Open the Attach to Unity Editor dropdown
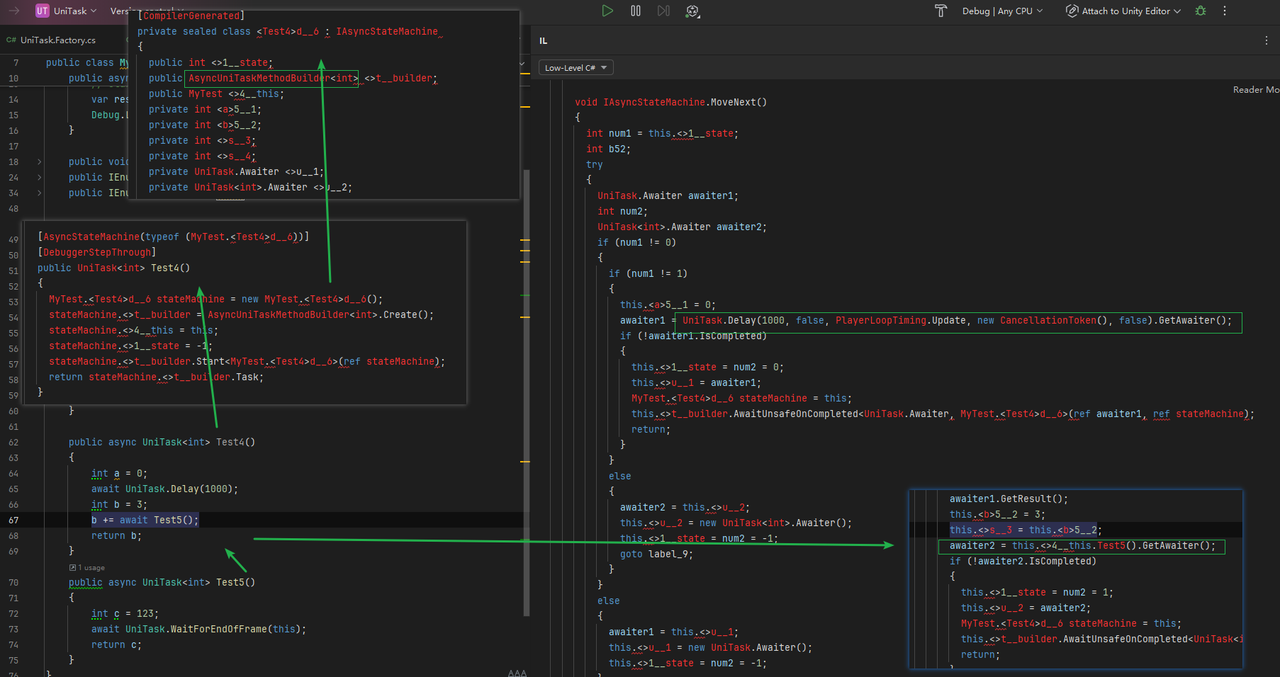Screen dimensions: 1280x677 [x=1131, y=11]
